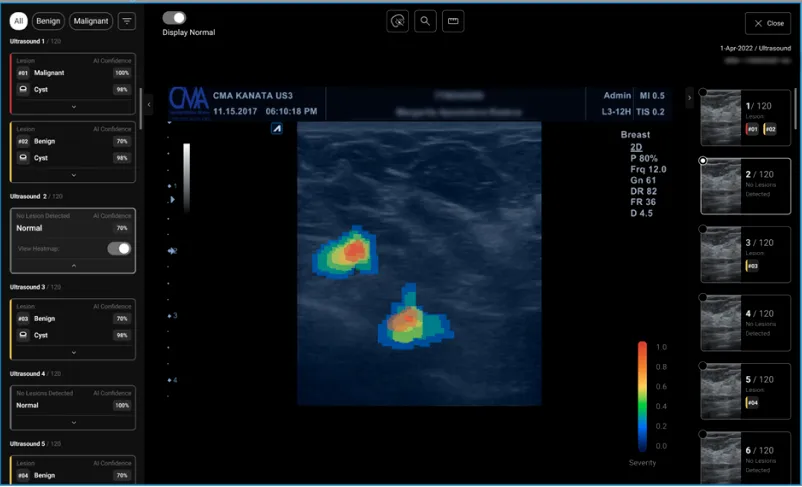Collapse the Ultrasound 2 Normal card
The width and height of the screenshot is (802, 487).
(73, 265)
